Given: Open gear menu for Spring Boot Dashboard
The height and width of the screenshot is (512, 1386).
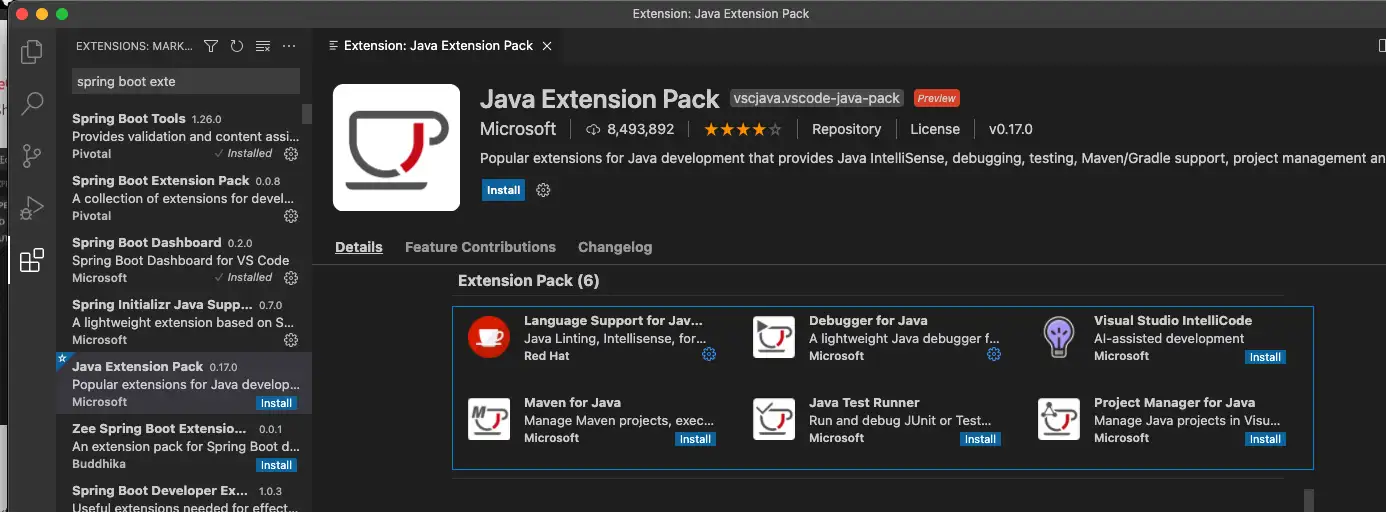Looking at the screenshot, I should [x=291, y=278].
